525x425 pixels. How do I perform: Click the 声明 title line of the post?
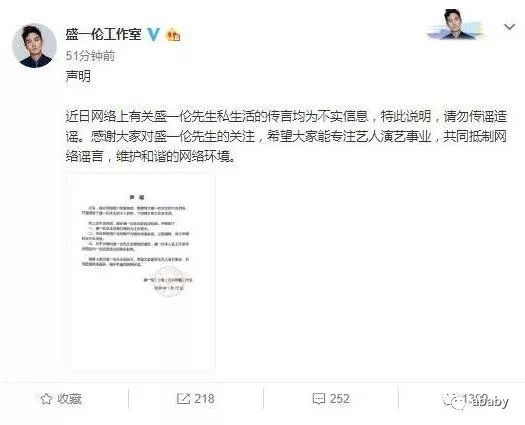78,76
